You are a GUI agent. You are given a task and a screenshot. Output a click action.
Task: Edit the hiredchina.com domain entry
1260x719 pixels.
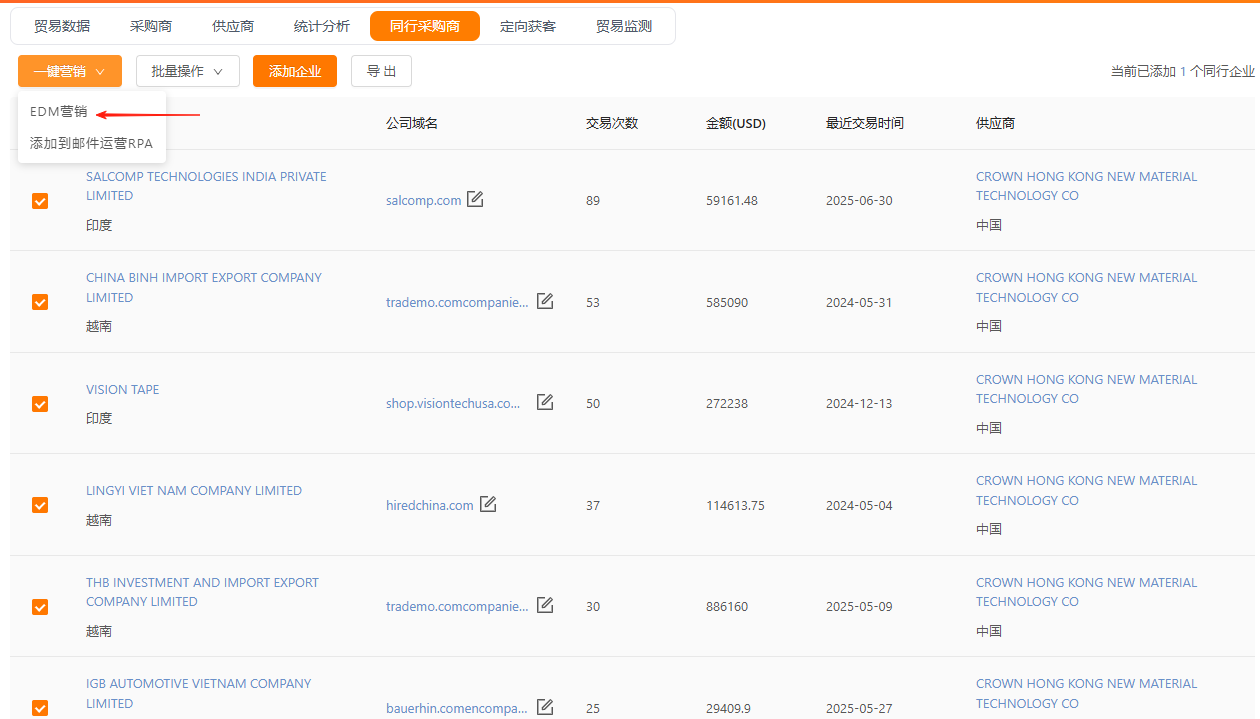[488, 504]
